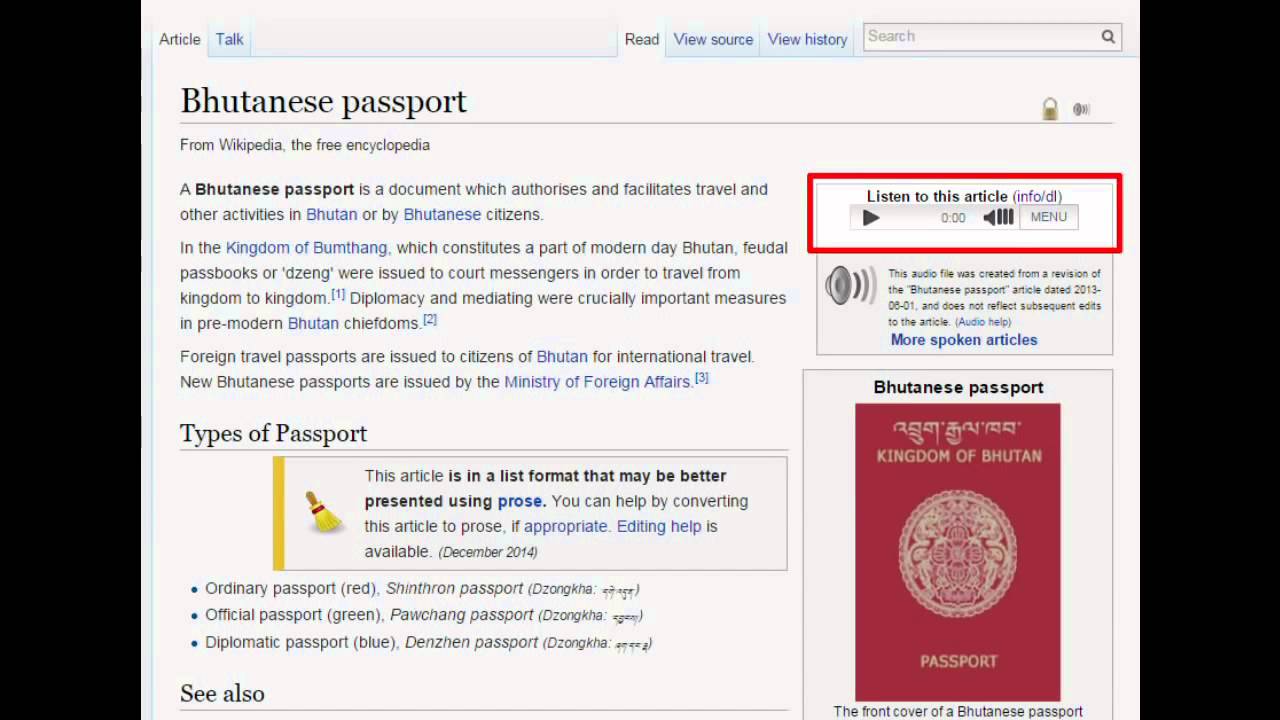The height and width of the screenshot is (720, 1280).
Task: Click the Ordinary passport (red) list item
Action: tap(422, 589)
